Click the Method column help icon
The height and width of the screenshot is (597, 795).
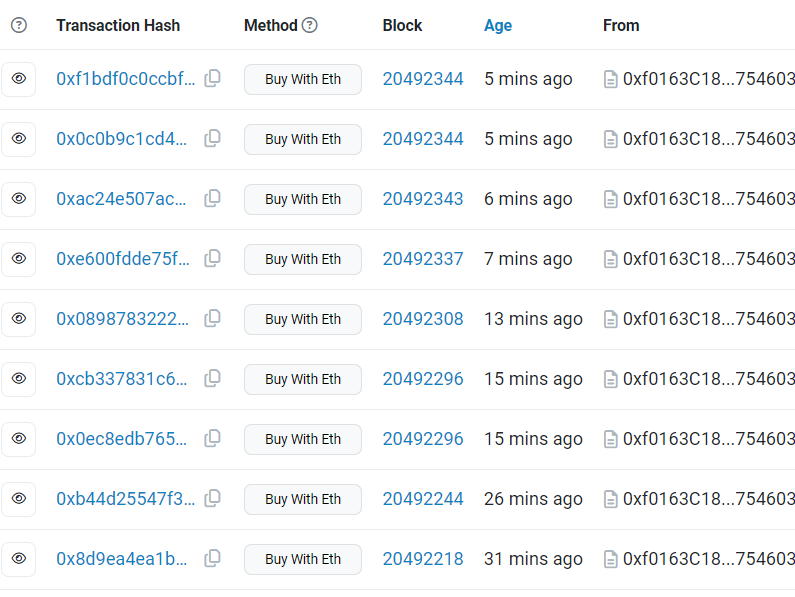click(x=310, y=25)
